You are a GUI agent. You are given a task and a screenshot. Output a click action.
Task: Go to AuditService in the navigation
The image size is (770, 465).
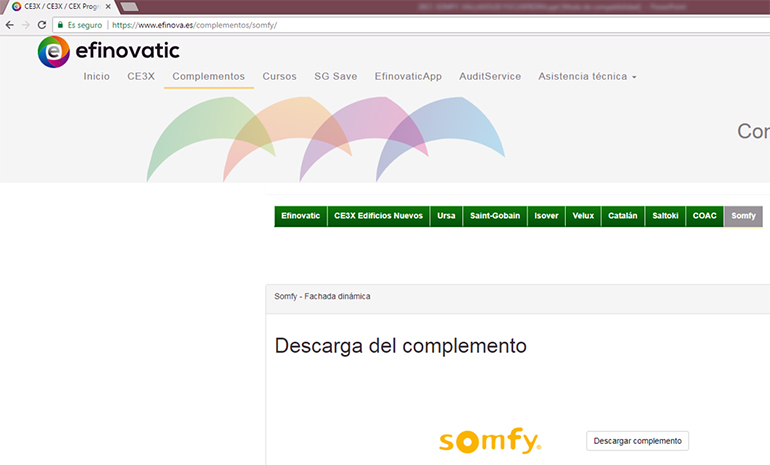490,76
